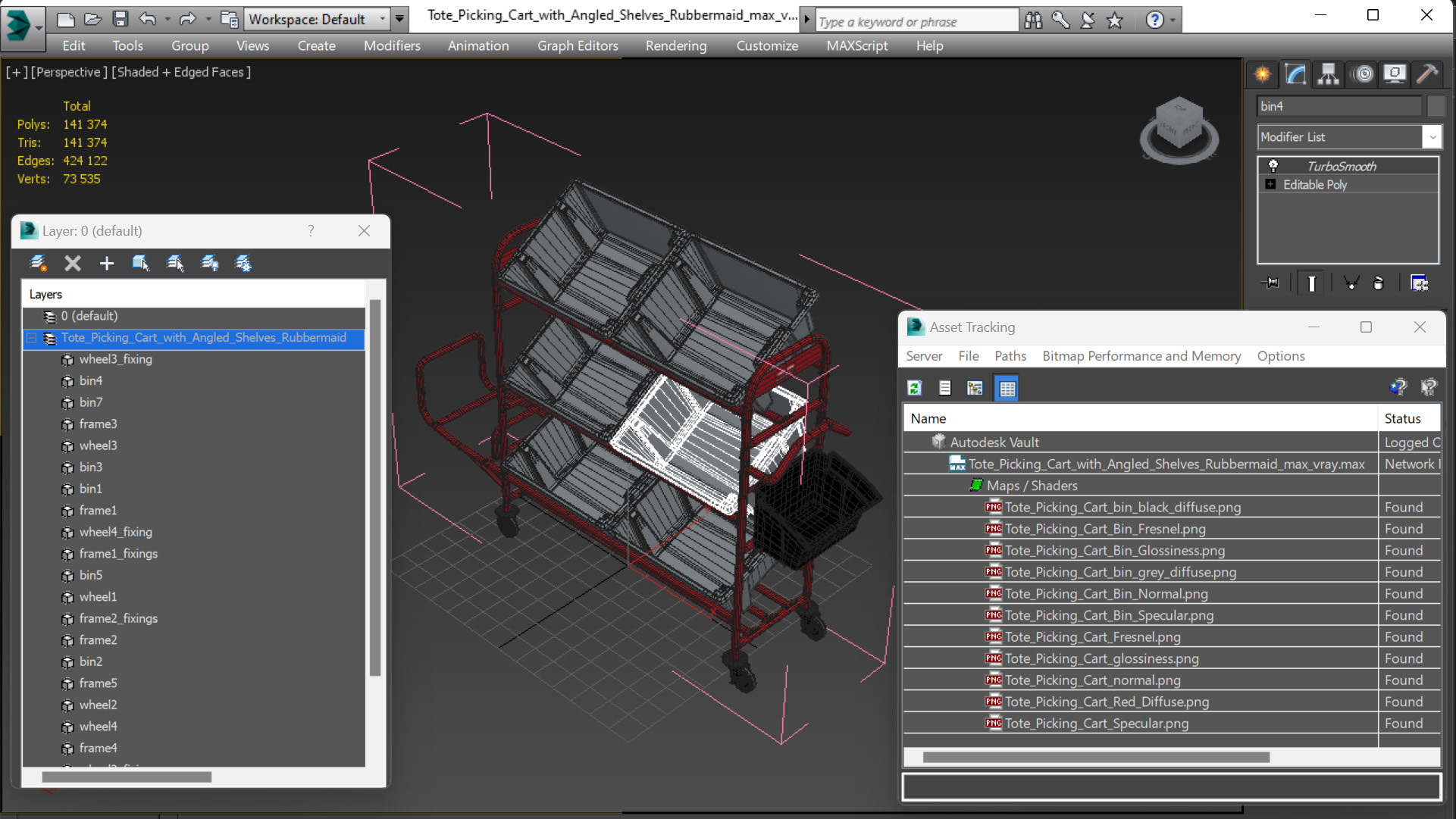This screenshot has height=819, width=1456.
Task: Open the redo history dropdown arrow
Action: click(x=208, y=19)
